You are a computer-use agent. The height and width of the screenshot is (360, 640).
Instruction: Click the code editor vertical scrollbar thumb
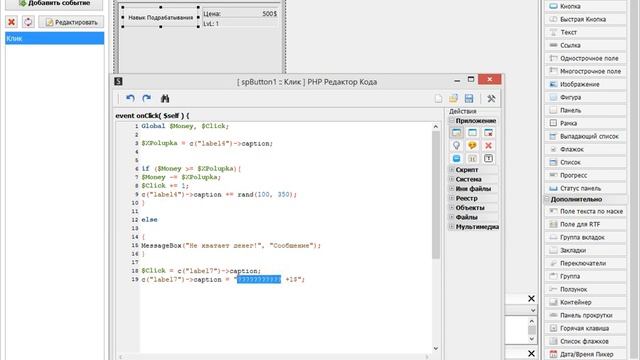pos(436,195)
